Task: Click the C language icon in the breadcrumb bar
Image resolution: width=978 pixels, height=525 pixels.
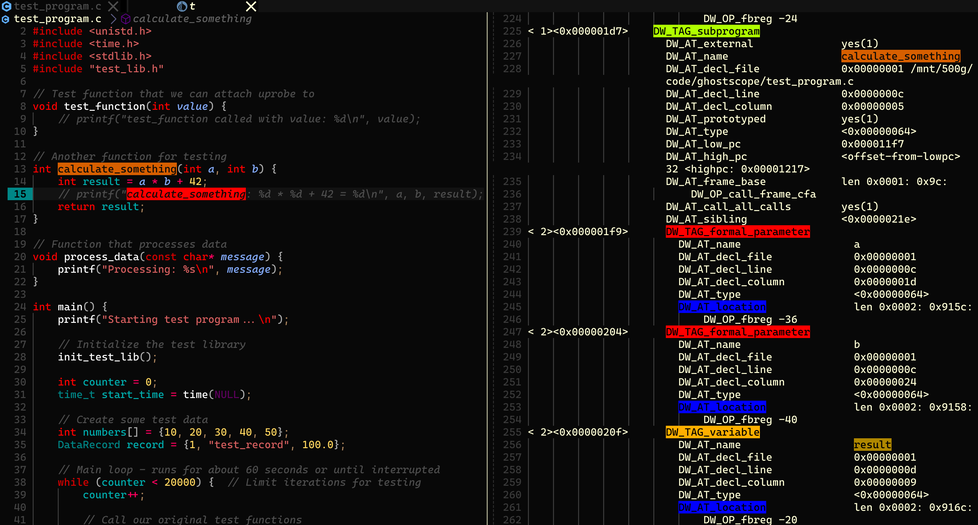Action: tap(6, 19)
